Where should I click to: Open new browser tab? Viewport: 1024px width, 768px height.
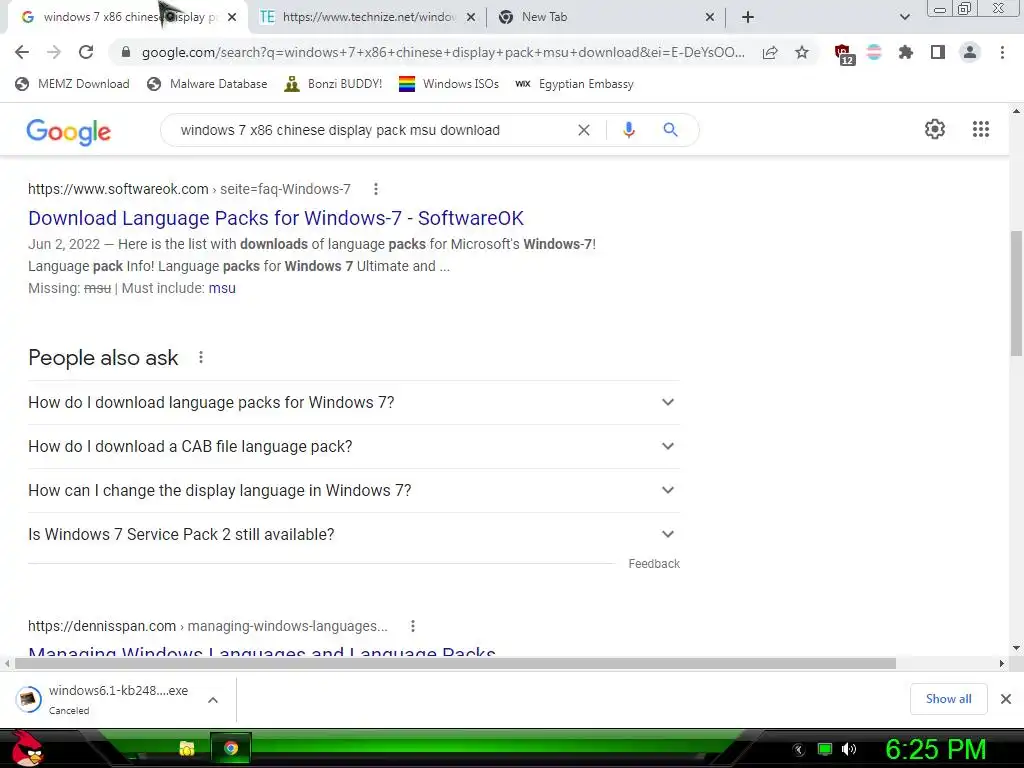tap(748, 17)
